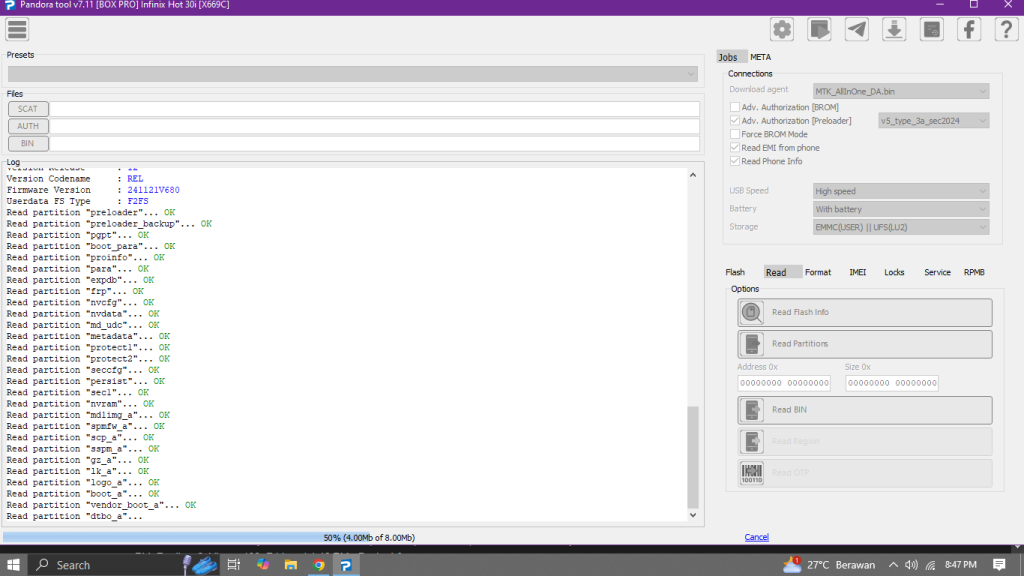1024x576 pixels.
Task: Open File Explorer from the taskbar
Action: [291, 565]
